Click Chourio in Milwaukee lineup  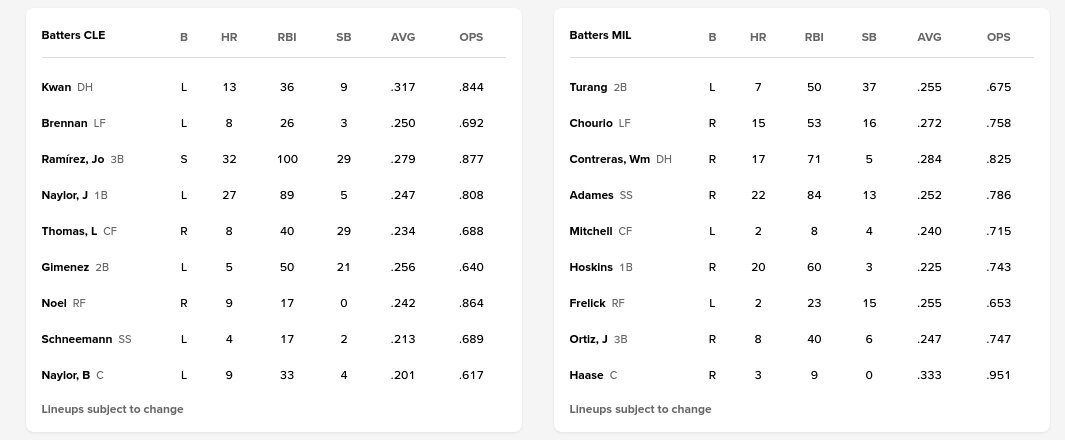pyautogui.click(x=591, y=123)
